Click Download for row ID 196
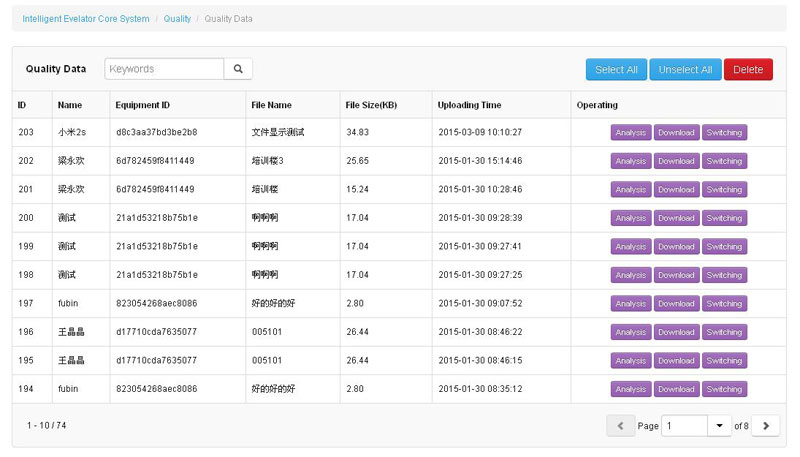 (676, 333)
